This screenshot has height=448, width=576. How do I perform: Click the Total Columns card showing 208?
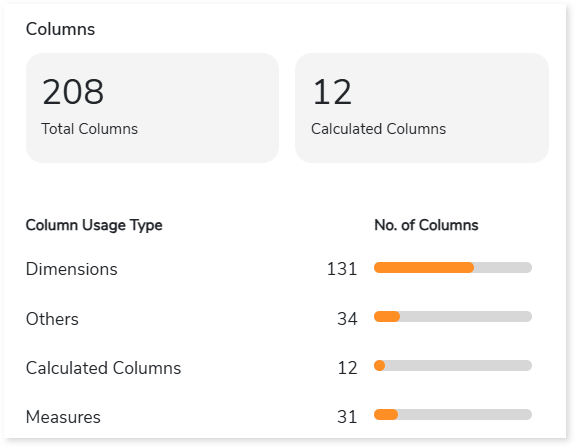coord(152,108)
